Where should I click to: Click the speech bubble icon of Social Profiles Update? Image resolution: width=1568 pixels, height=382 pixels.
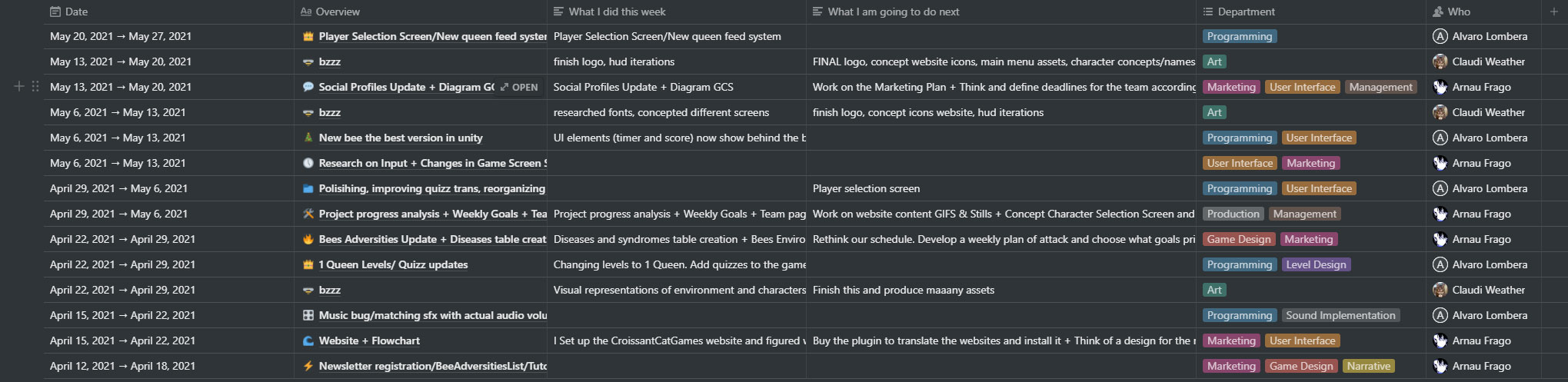pos(308,87)
